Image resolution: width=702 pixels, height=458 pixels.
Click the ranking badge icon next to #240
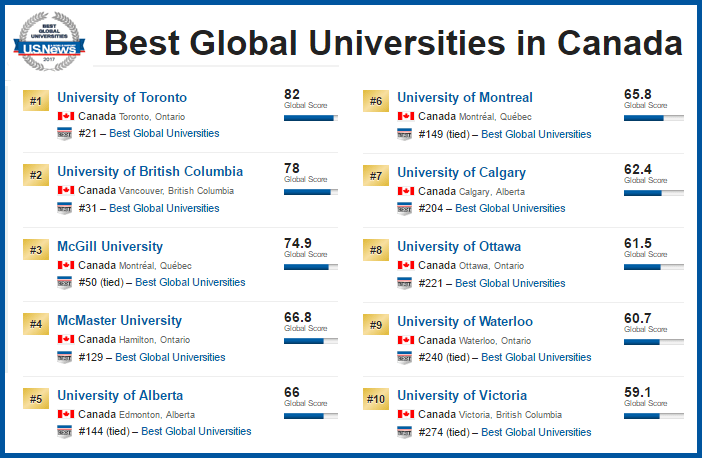tap(405, 357)
